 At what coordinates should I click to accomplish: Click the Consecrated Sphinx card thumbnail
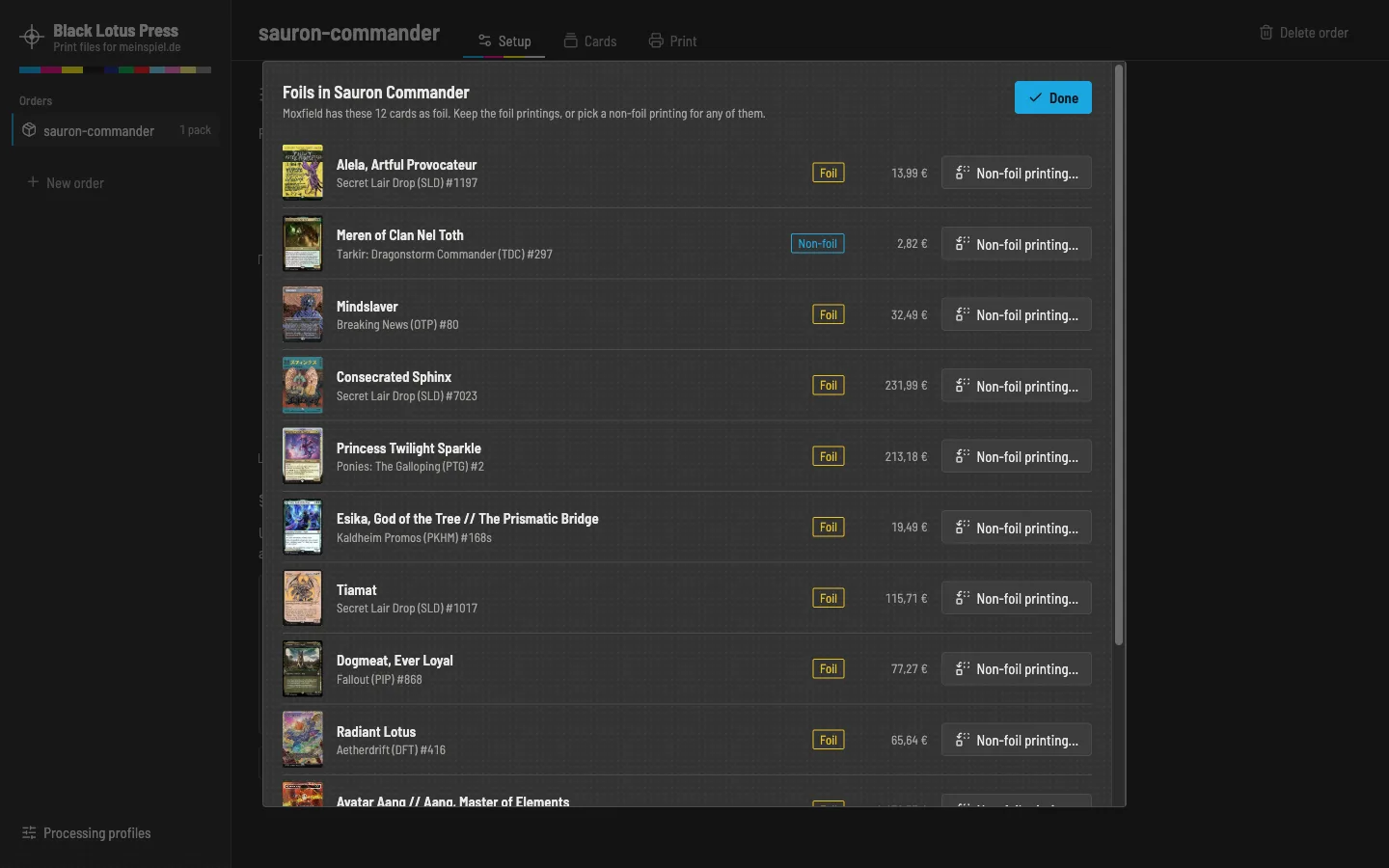click(303, 385)
